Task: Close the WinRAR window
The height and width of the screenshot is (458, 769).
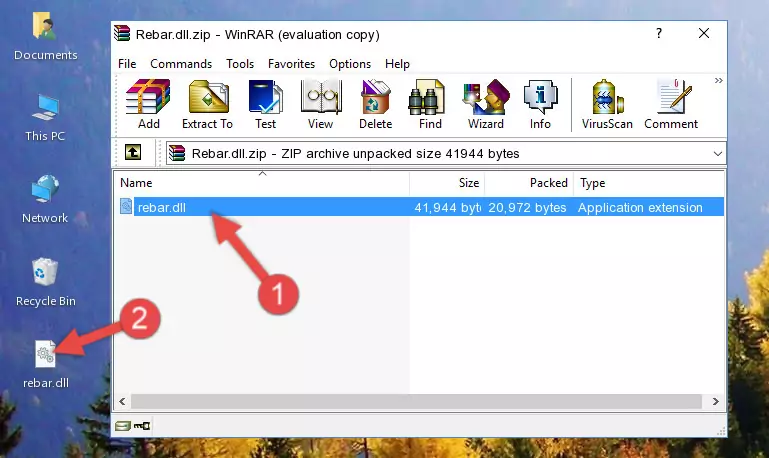Action: (704, 33)
